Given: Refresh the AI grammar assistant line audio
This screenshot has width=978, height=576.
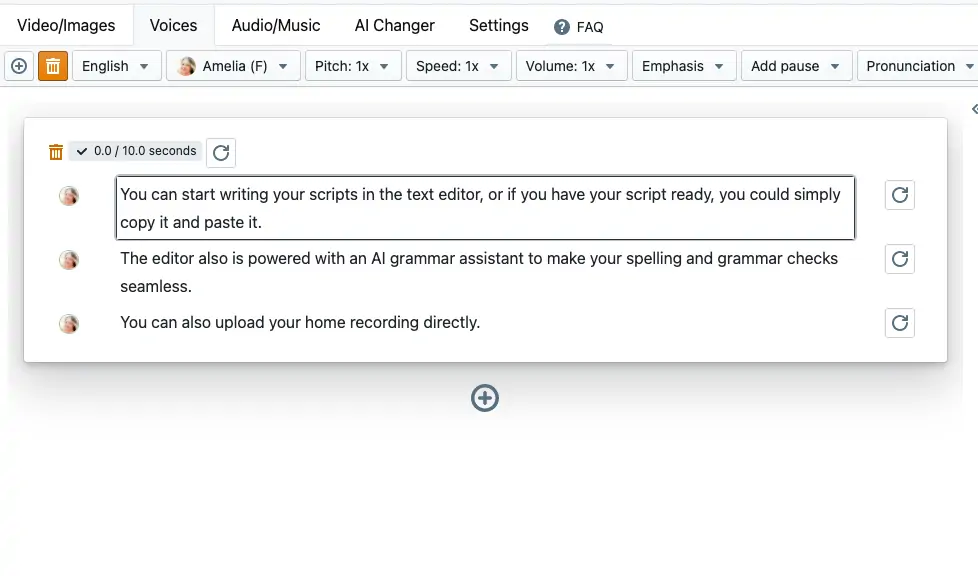Looking at the screenshot, I should (x=899, y=259).
